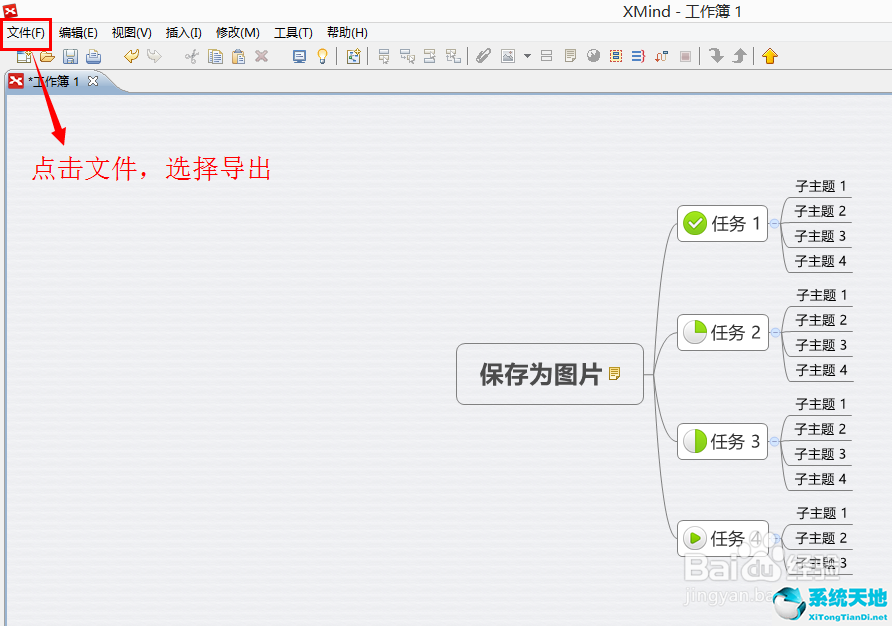Start brainstorming via the lightbulb icon
The width and height of the screenshot is (892, 626).
(322, 56)
